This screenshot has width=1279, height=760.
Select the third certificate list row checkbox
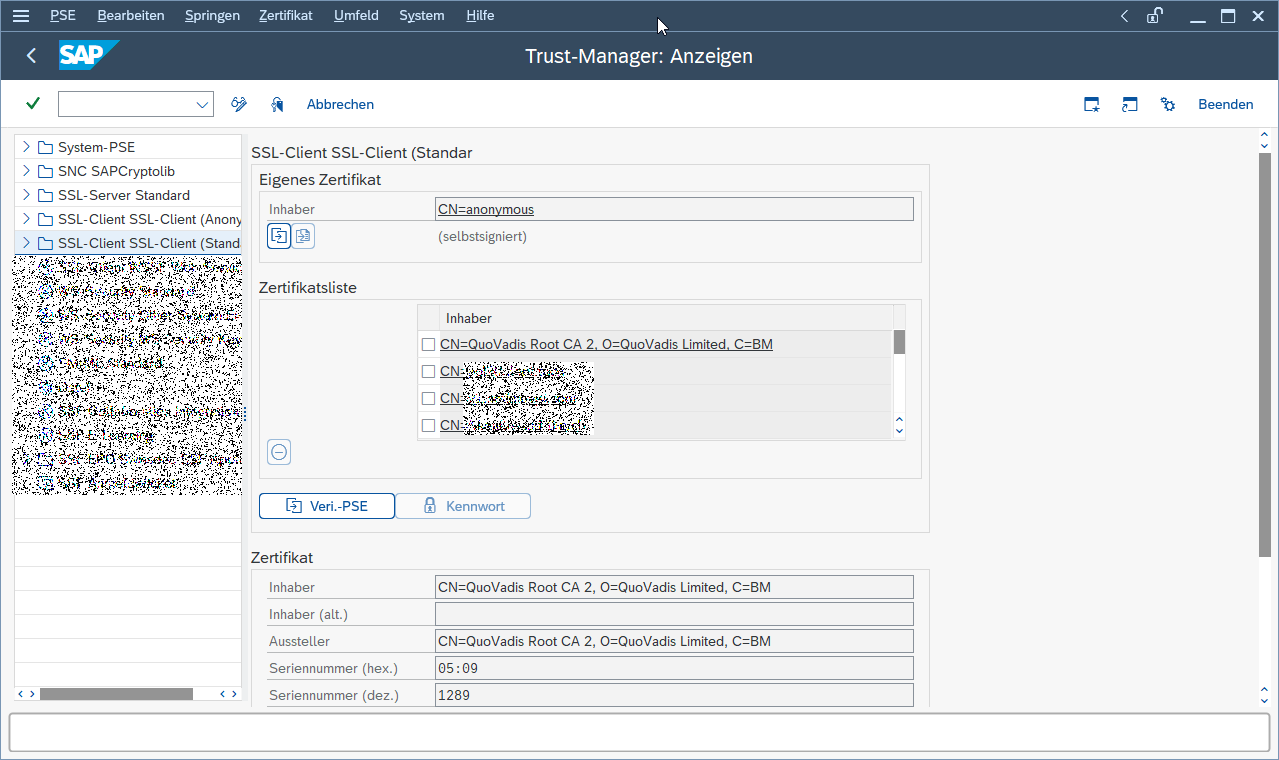[428, 398]
